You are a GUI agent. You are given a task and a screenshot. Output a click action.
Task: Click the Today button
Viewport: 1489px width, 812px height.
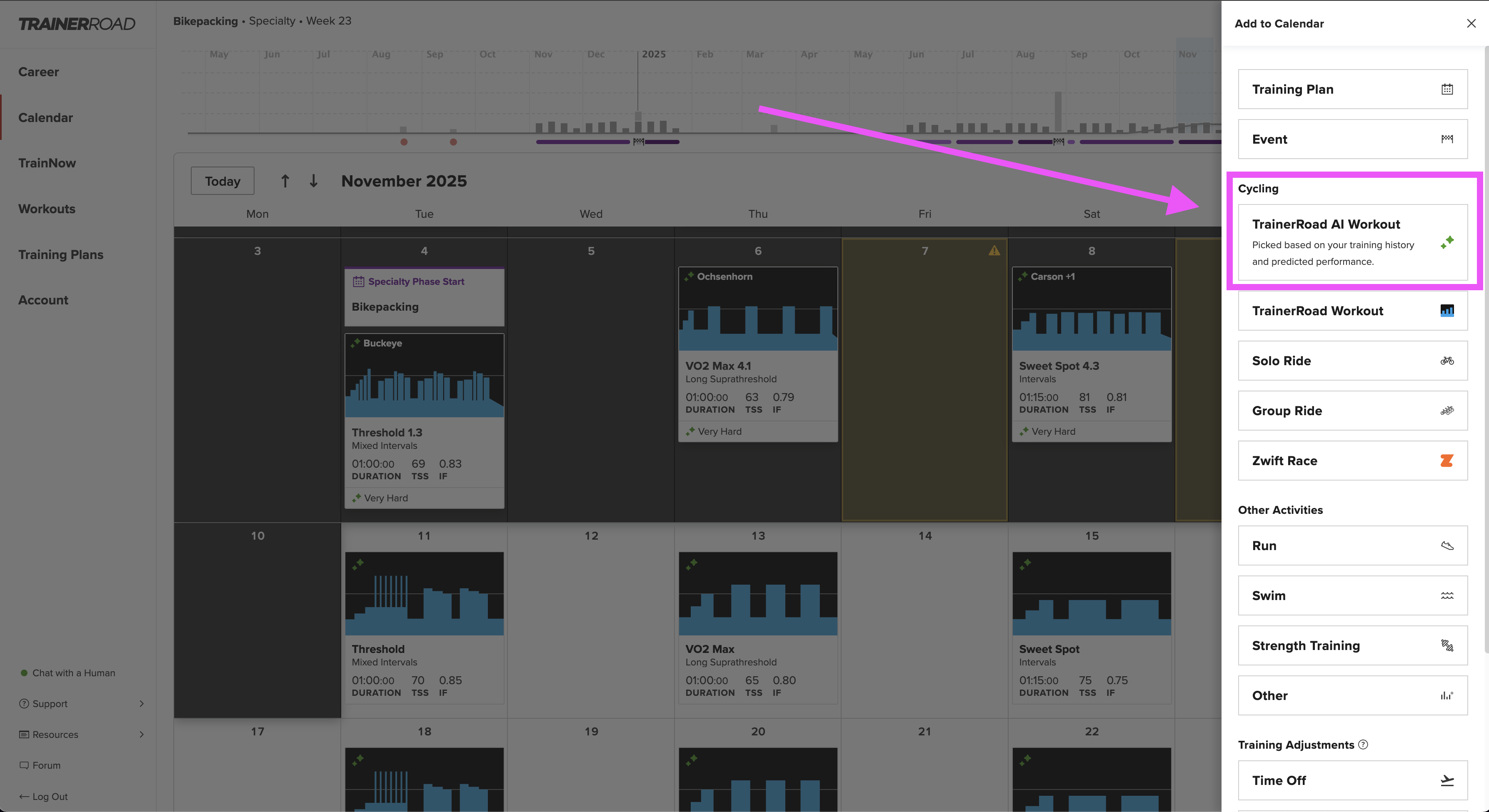point(222,181)
